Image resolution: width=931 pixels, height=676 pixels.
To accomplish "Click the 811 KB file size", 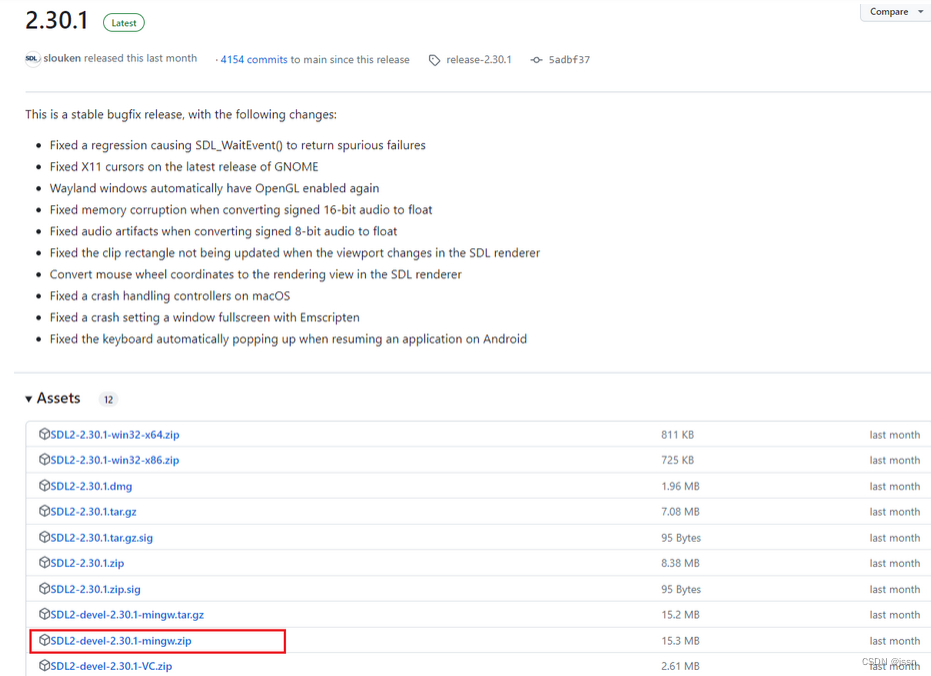I will [677, 434].
